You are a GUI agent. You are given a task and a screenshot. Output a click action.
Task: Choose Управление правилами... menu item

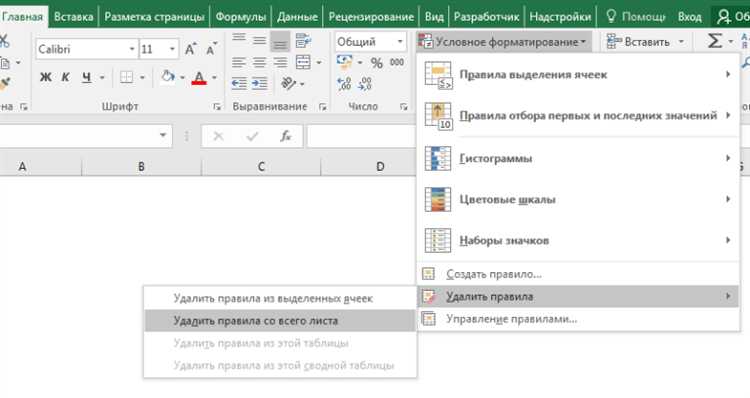click(x=578, y=319)
